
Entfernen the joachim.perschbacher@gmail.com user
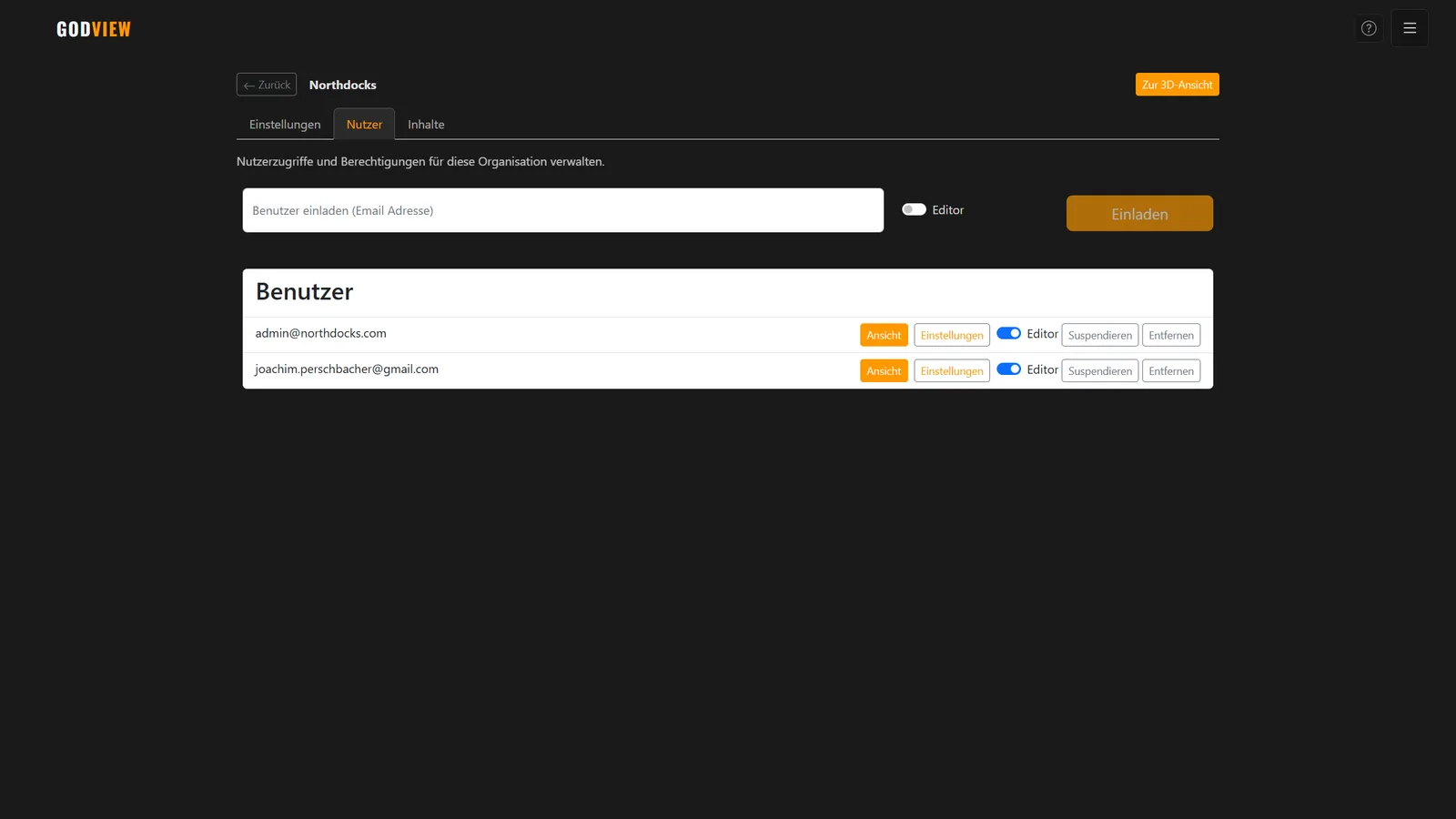[x=1171, y=370]
